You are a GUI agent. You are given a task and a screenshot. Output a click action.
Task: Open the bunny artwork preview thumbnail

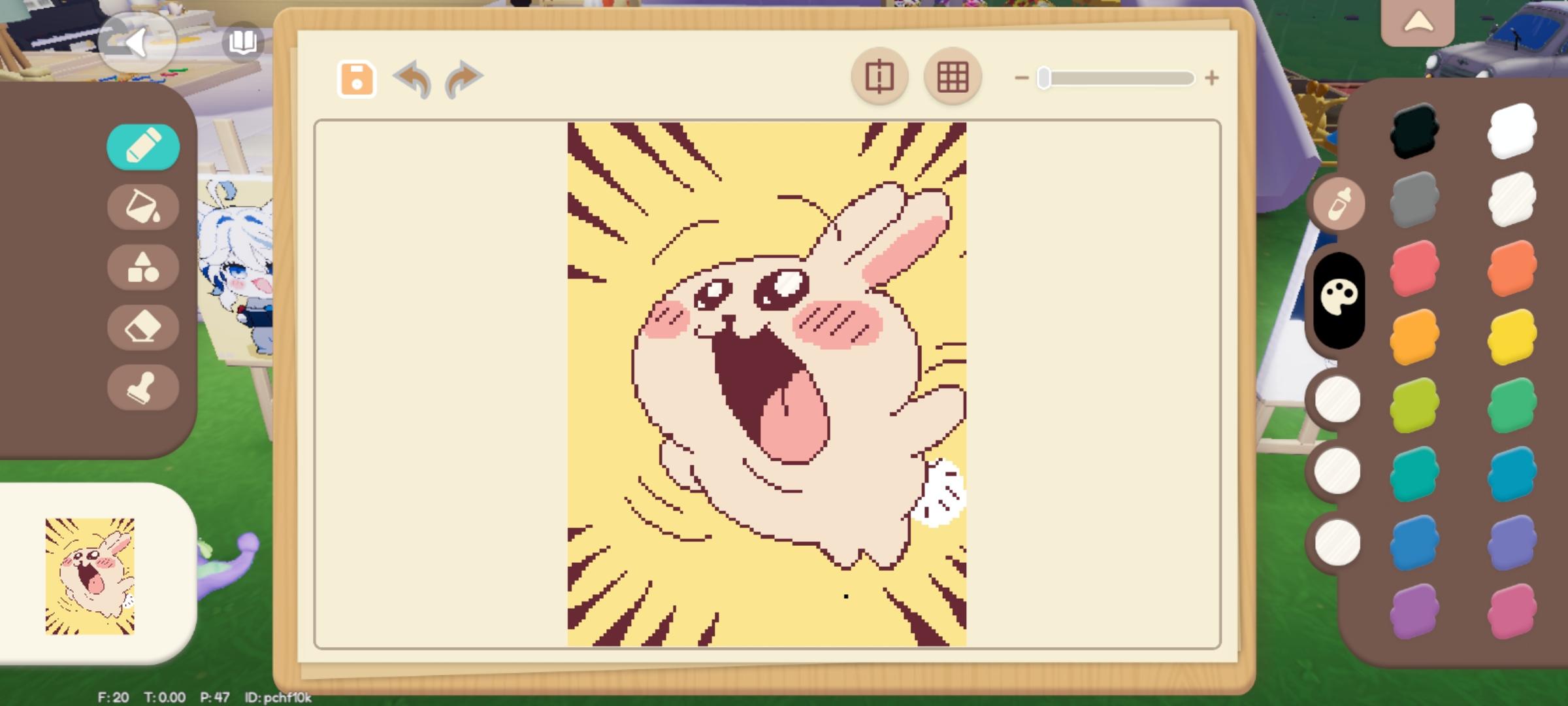[90, 576]
